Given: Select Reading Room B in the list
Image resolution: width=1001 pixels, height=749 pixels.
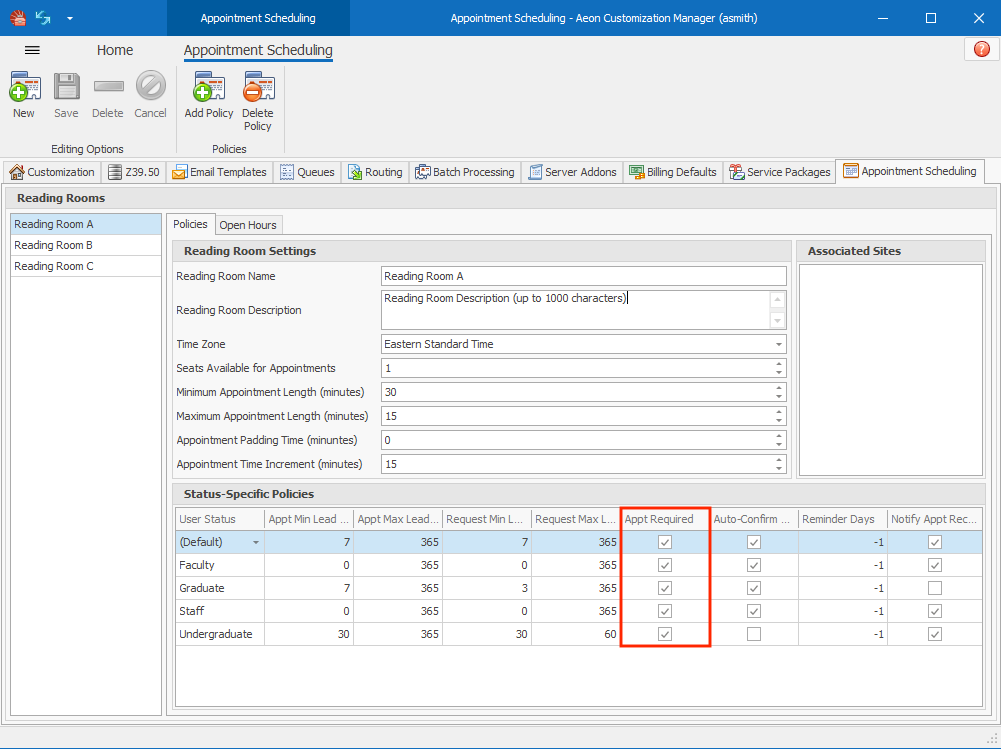Looking at the screenshot, I should point(54,245).
